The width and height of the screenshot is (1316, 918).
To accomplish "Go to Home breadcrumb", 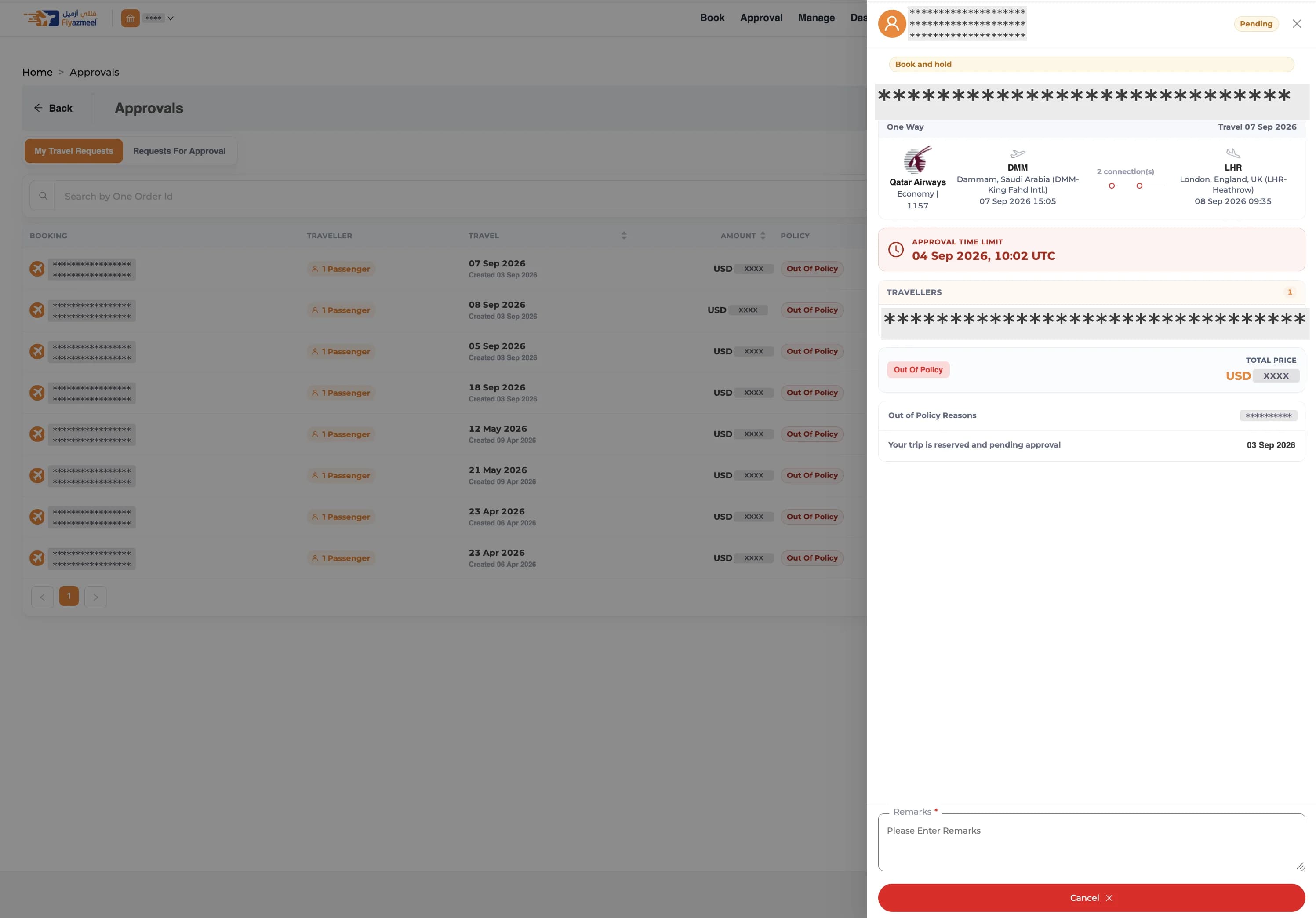I will coord(37,72).
